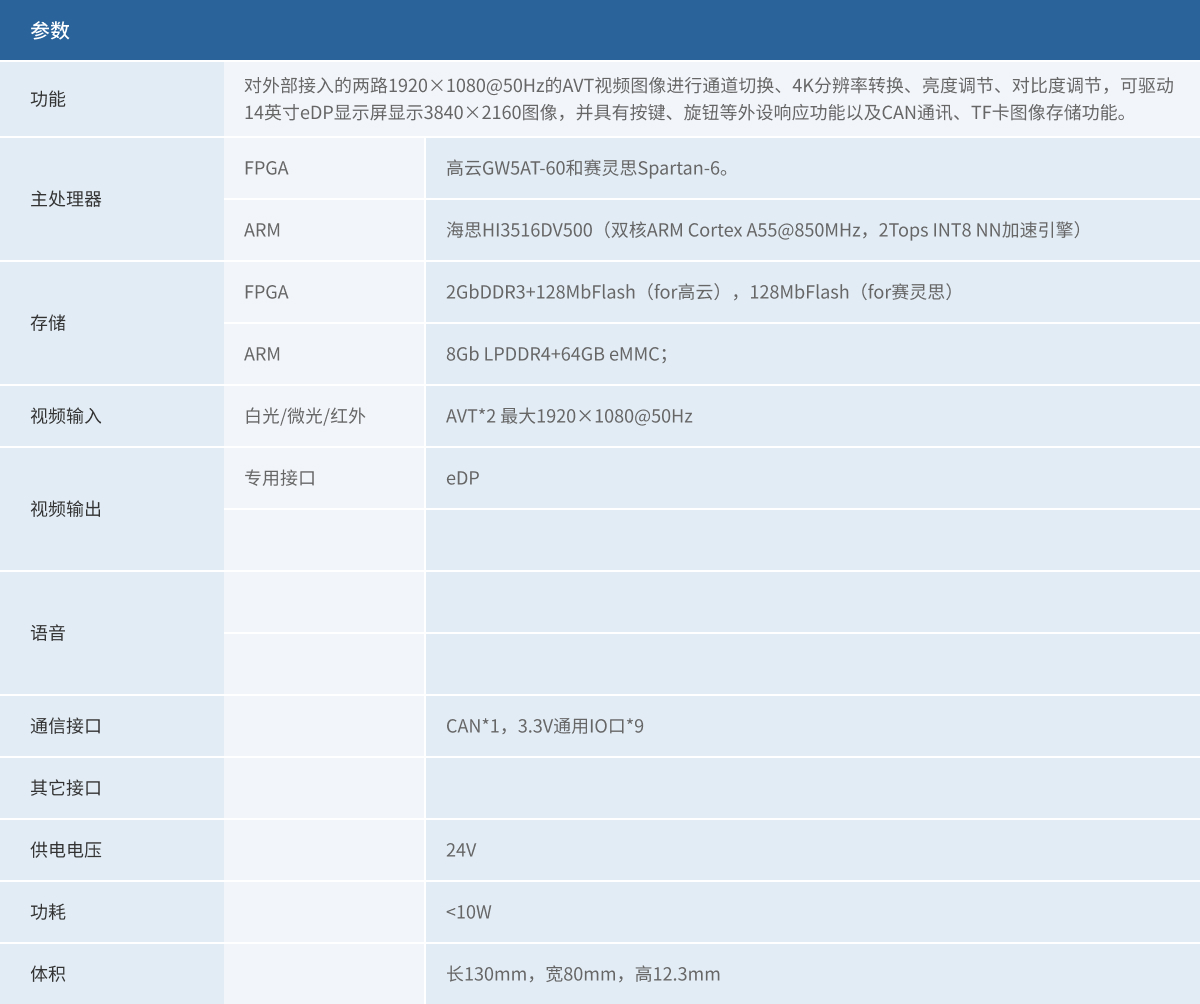Click the 存储 row label

coord(48,323)
